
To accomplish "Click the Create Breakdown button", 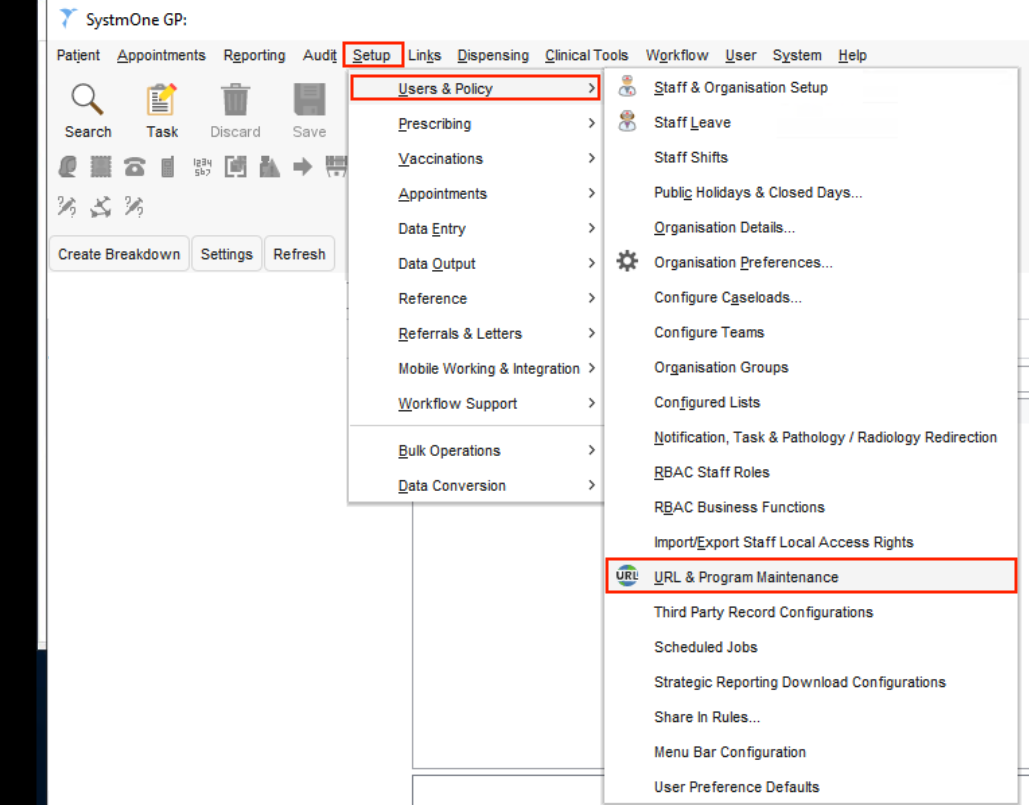I will click(119, 254).
